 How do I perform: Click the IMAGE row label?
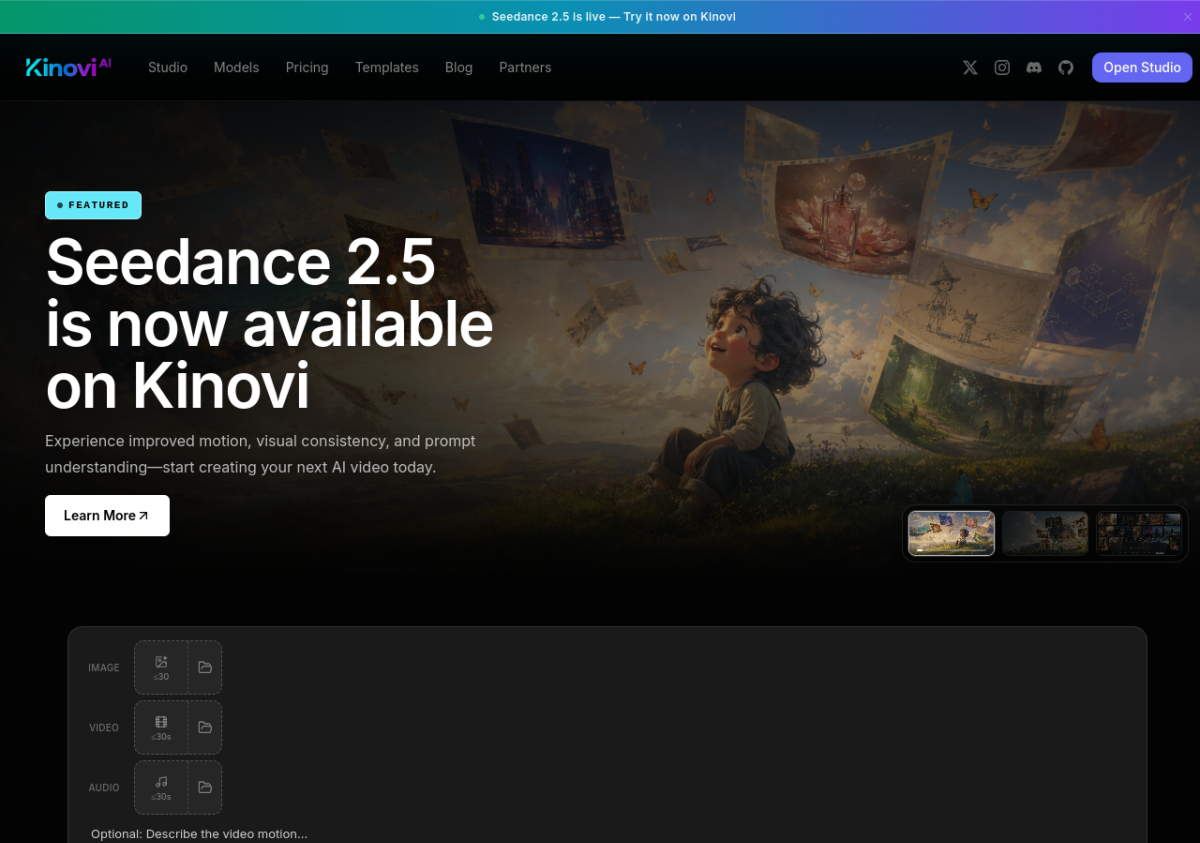(x=104, y=668)
